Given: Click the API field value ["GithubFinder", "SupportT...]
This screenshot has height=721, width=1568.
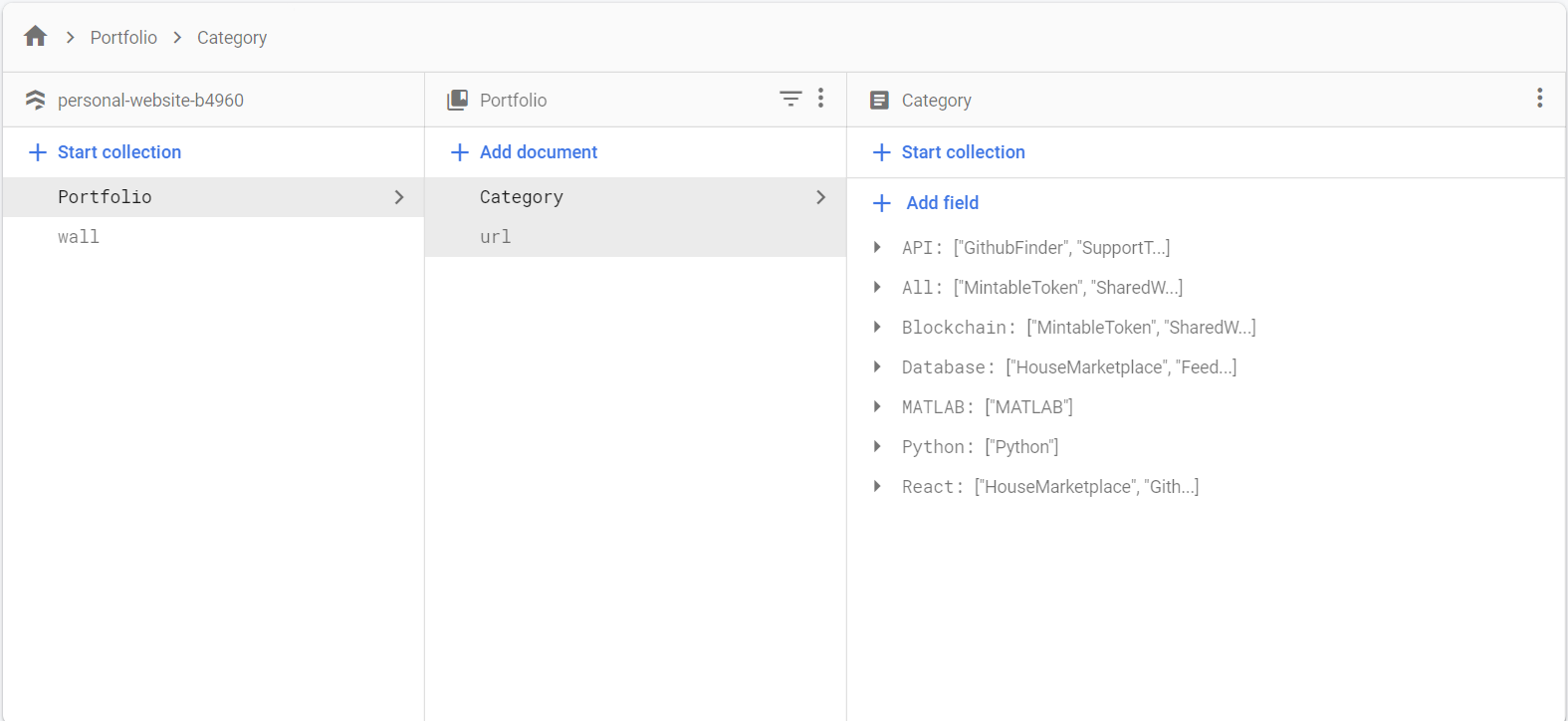Looking at the screenshot, I should tap(1061, 248).
